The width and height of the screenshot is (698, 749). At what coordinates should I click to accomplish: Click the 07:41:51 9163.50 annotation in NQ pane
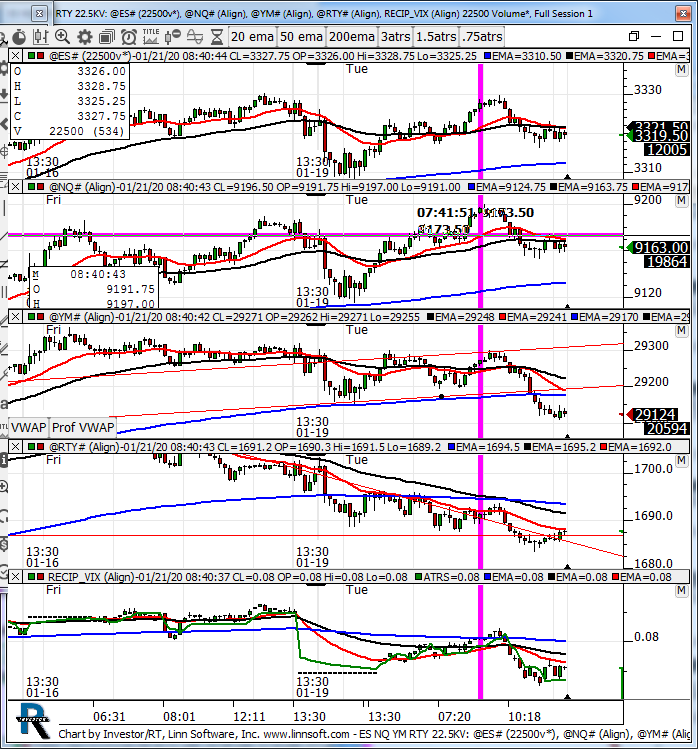pos(475,213)
